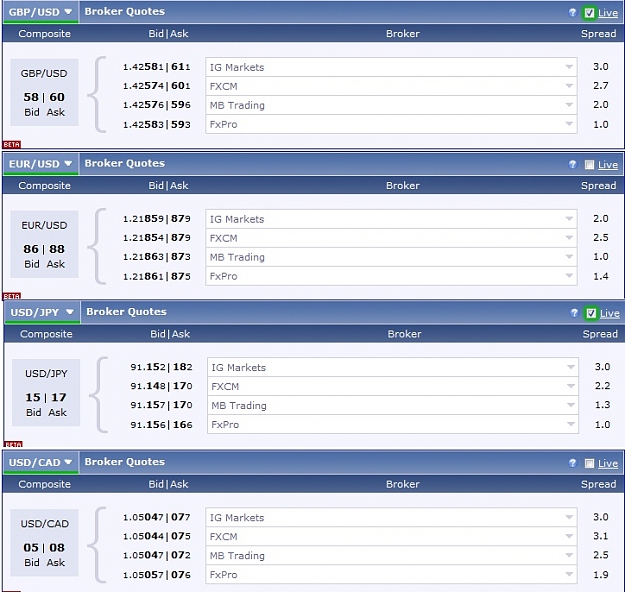Screen dimensions: 625x592
Task: Select the GBP/USD composite 58 | 60 box
Action: tap(44, 92)
